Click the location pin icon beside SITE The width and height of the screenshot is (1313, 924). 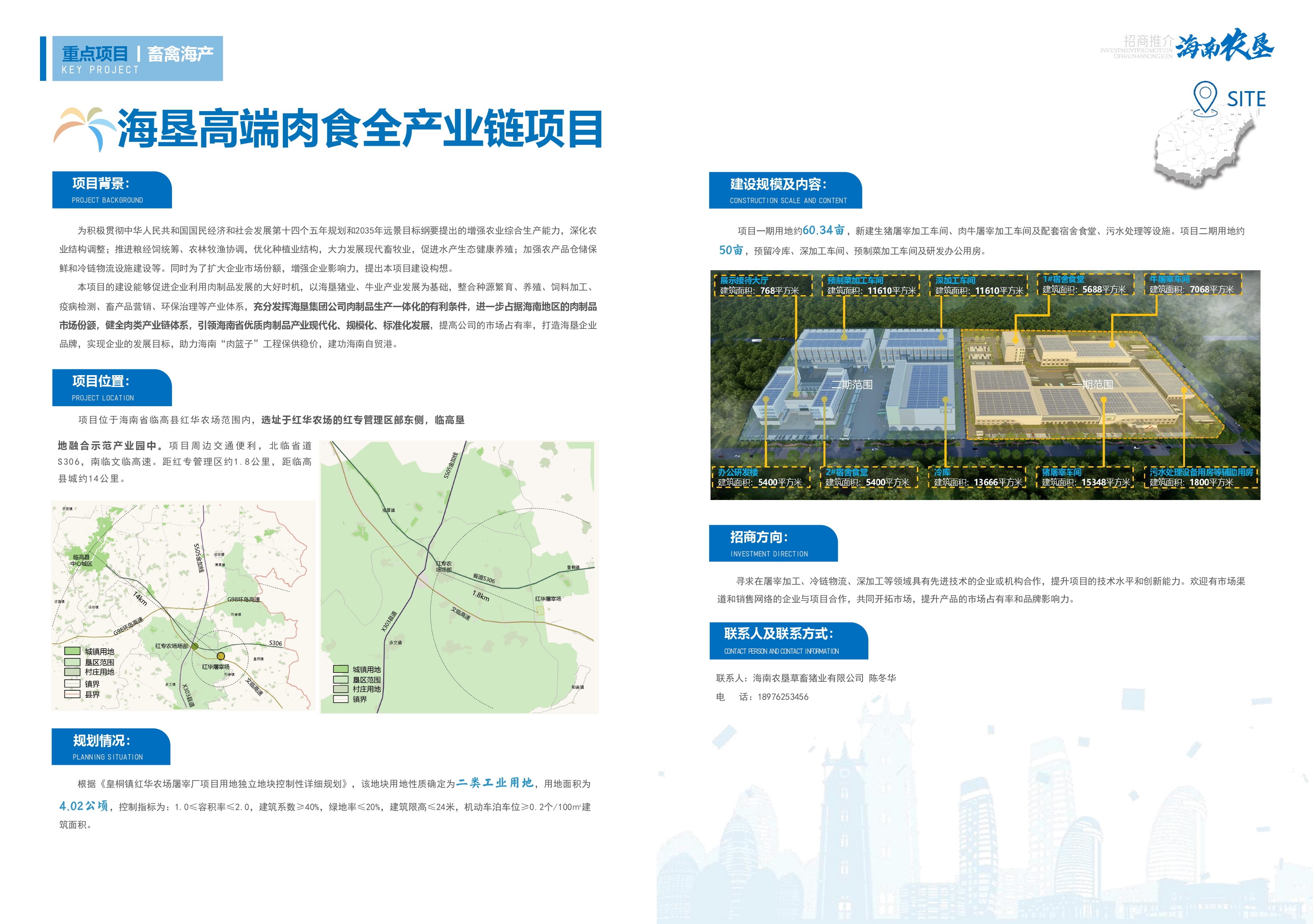pos(1205,96)
